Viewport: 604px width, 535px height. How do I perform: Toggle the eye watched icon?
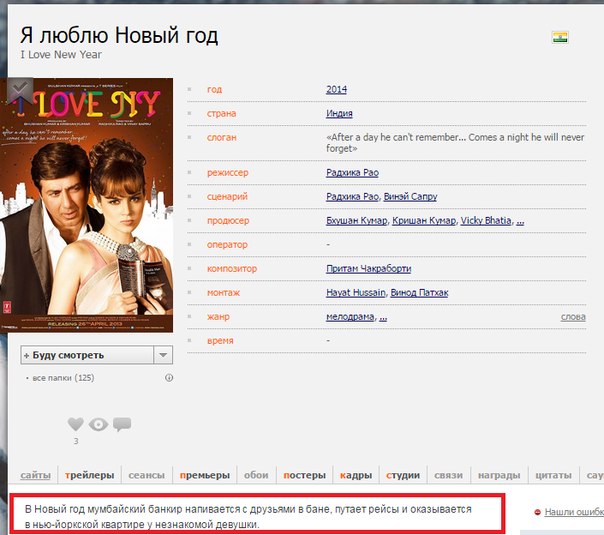(x=98, y=424)
